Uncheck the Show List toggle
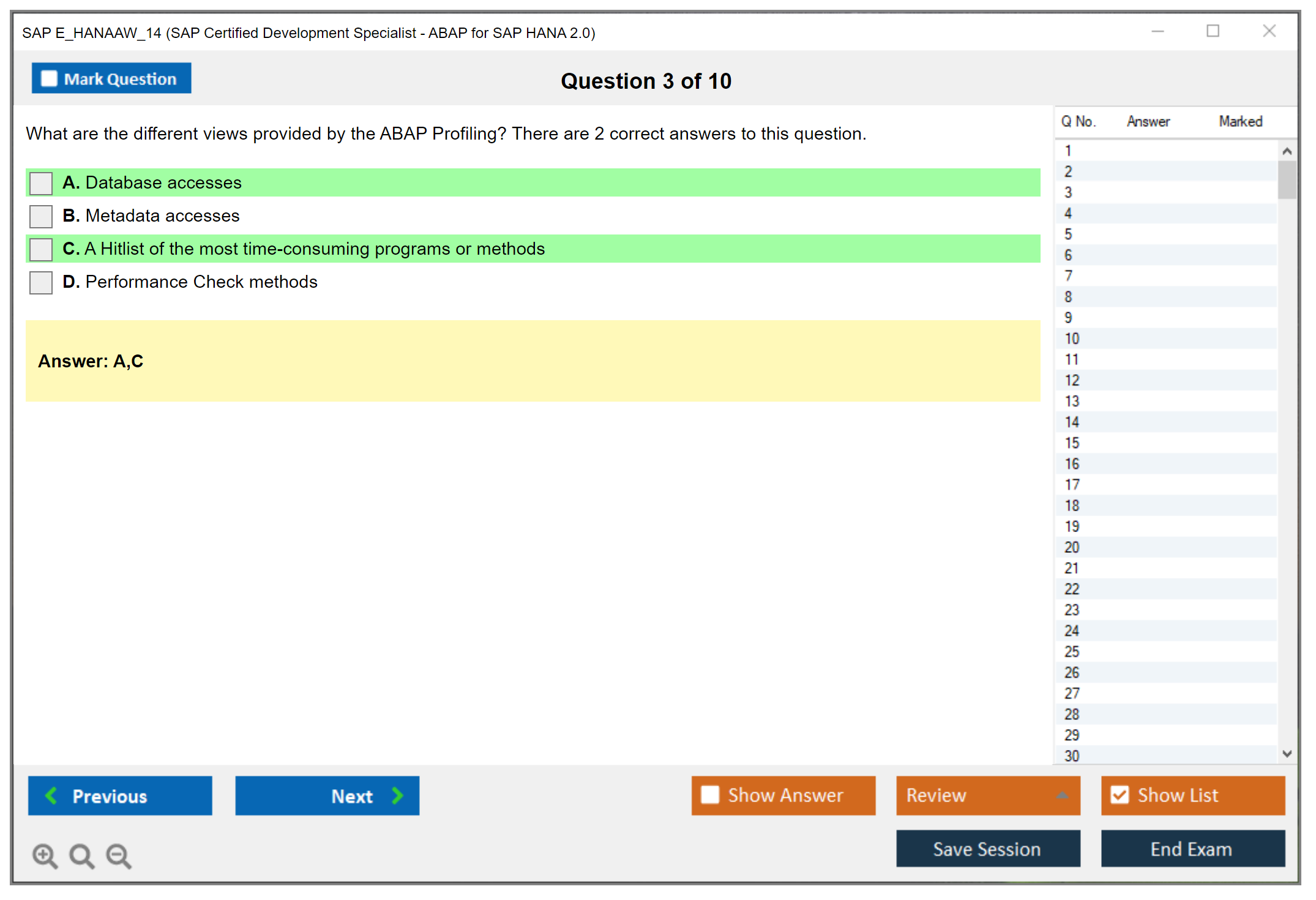The image size is (1316, 900). 1120,795
